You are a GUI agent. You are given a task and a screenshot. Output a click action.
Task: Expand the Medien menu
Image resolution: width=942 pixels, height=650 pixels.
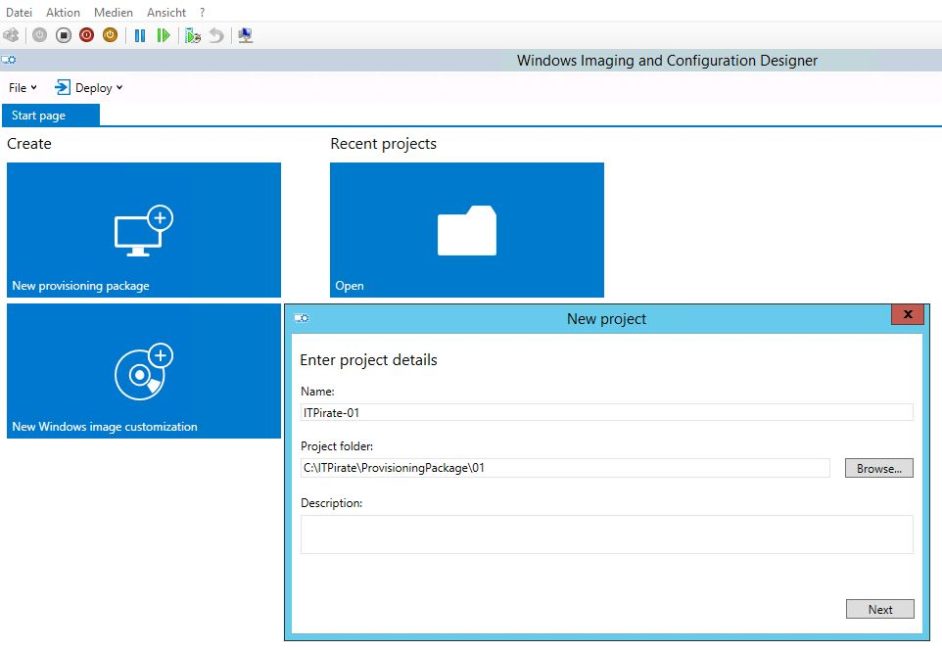click(x=112, y=12)
